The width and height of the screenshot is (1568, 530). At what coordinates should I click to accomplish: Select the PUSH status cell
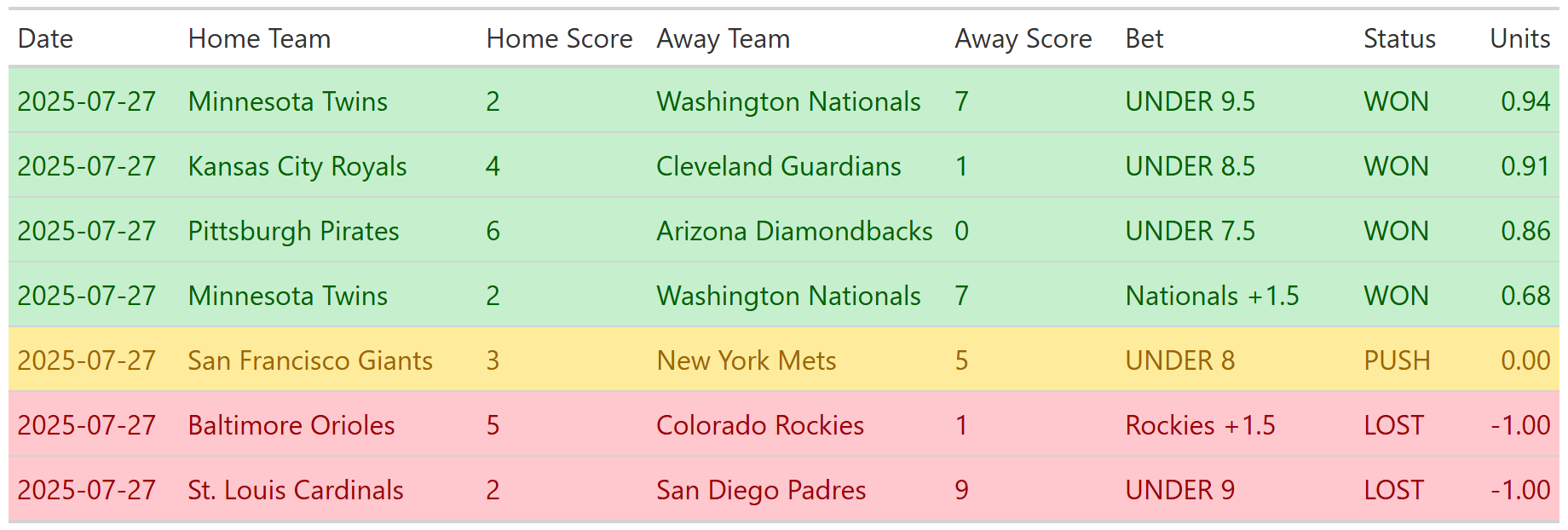point(1397,360)
